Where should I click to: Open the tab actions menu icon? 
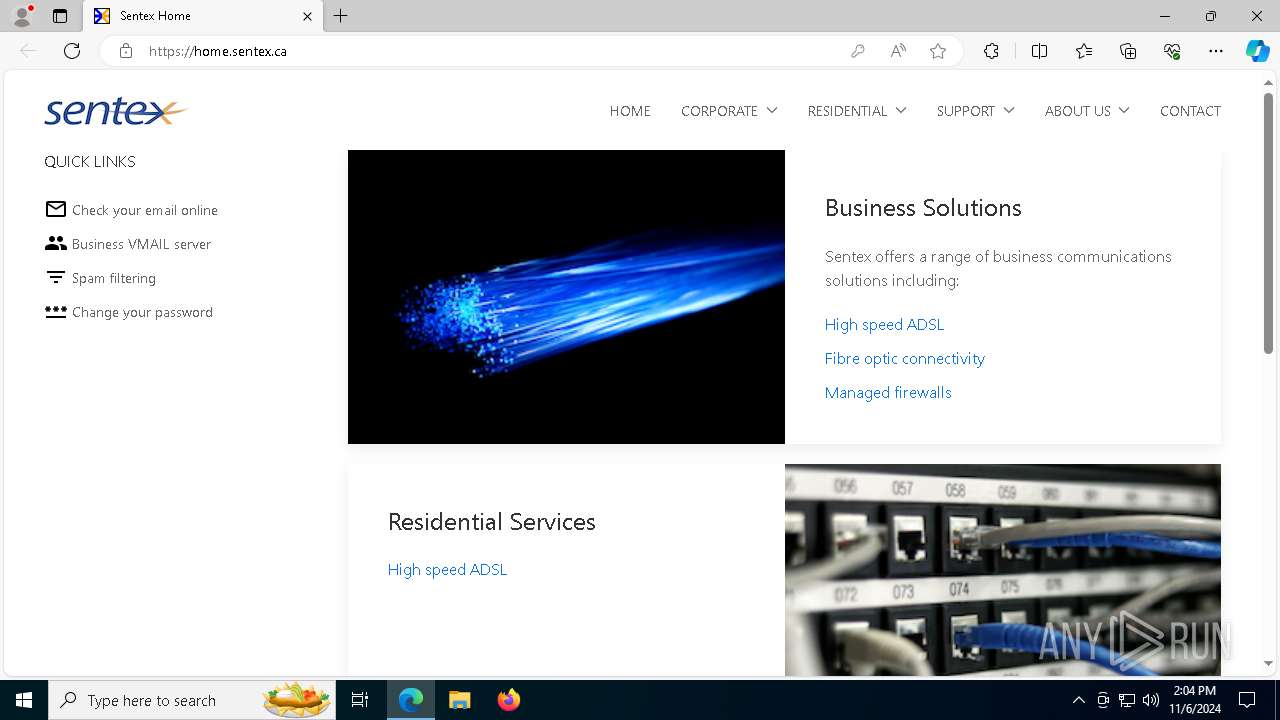[x=60, y=16]
